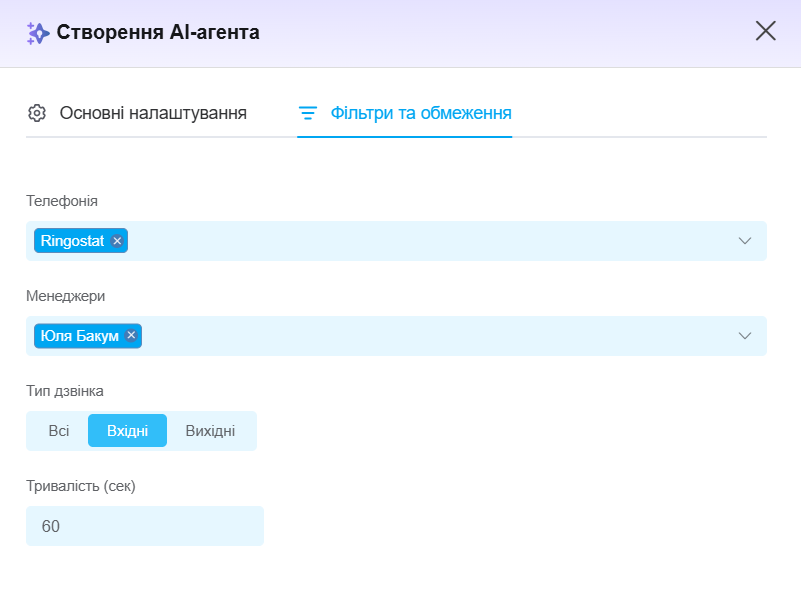Open the Менеджери select box
Screen dimensions: 801x600
396,336
